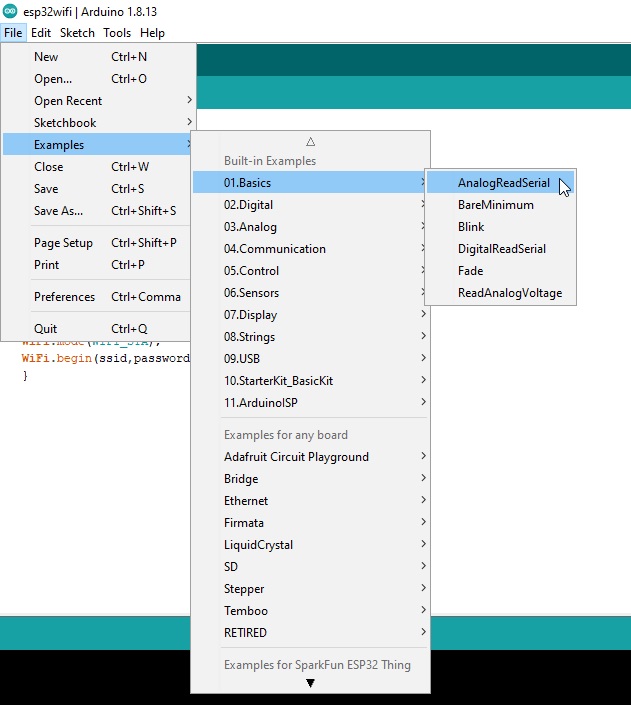Viewport: 631px width, 705px height.
Task: Open the Sketch menu
Action: click(x=77, y=33)
